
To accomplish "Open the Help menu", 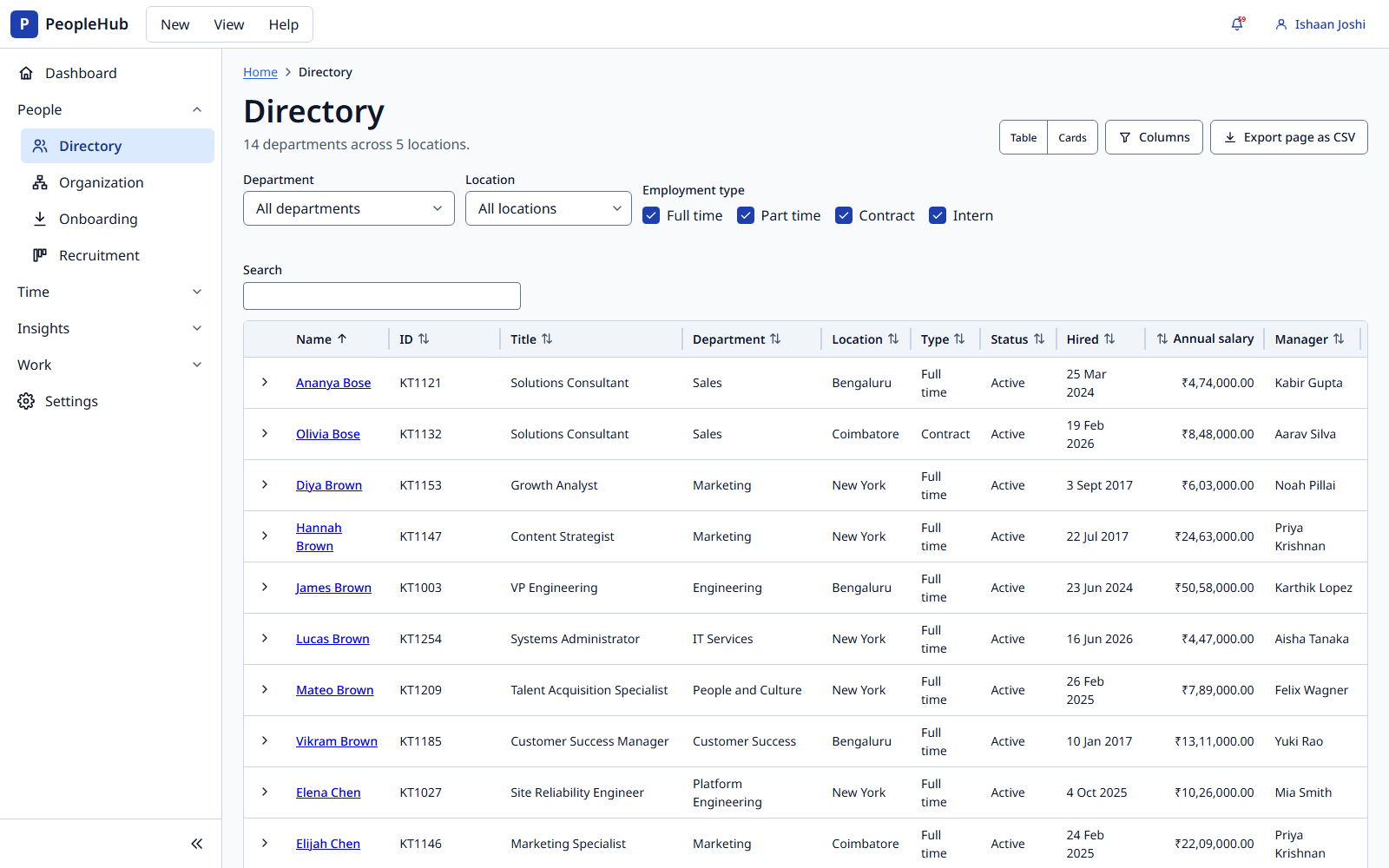I will [284, 24].
